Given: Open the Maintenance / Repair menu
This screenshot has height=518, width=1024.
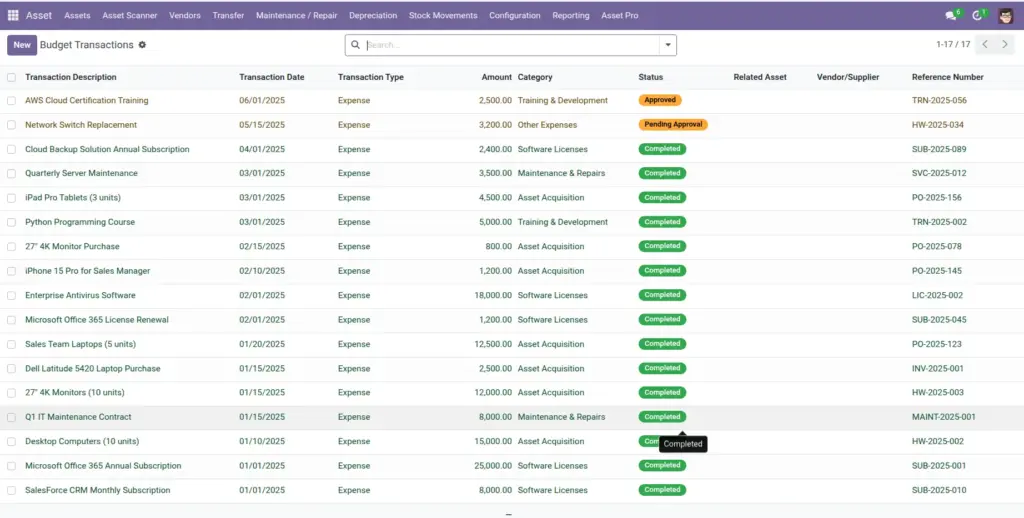Looking at the screenshot, I should point(296,15).
